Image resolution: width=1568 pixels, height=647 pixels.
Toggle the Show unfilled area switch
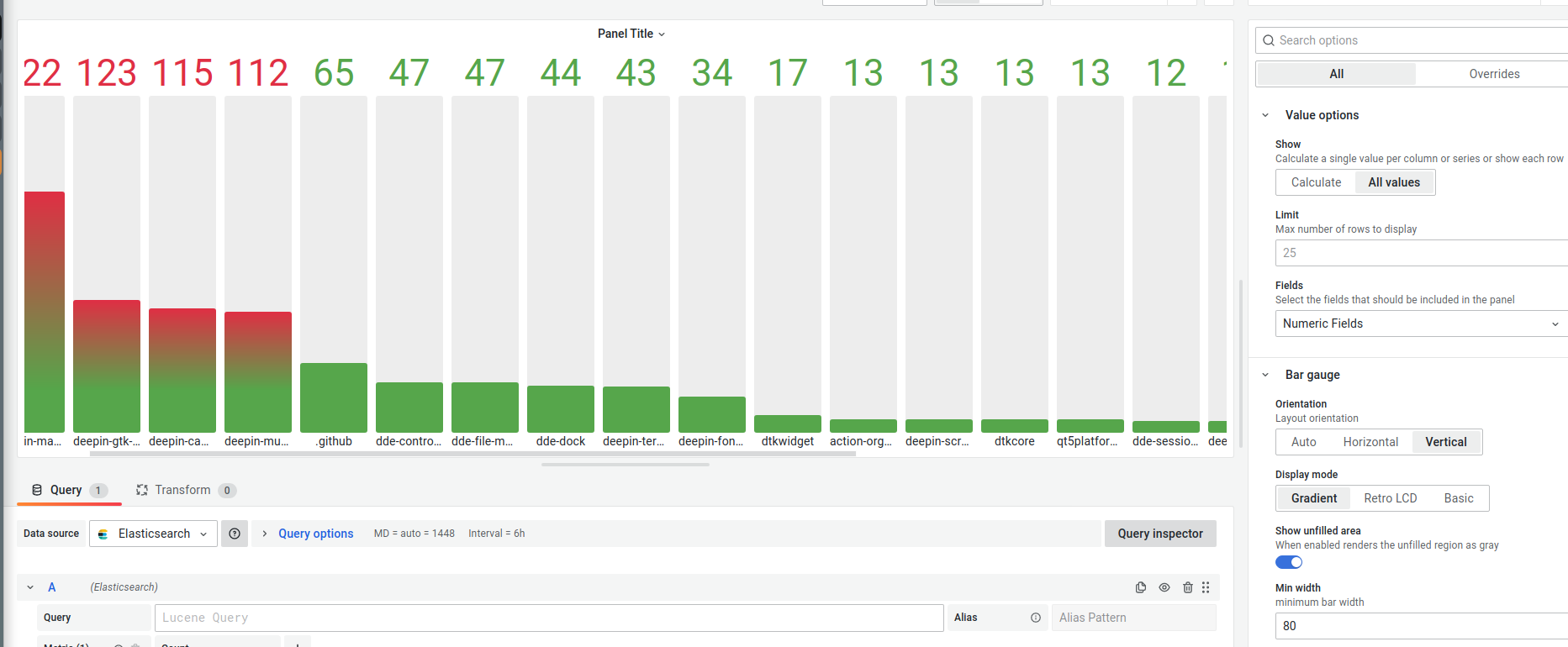coord(1289,562)
